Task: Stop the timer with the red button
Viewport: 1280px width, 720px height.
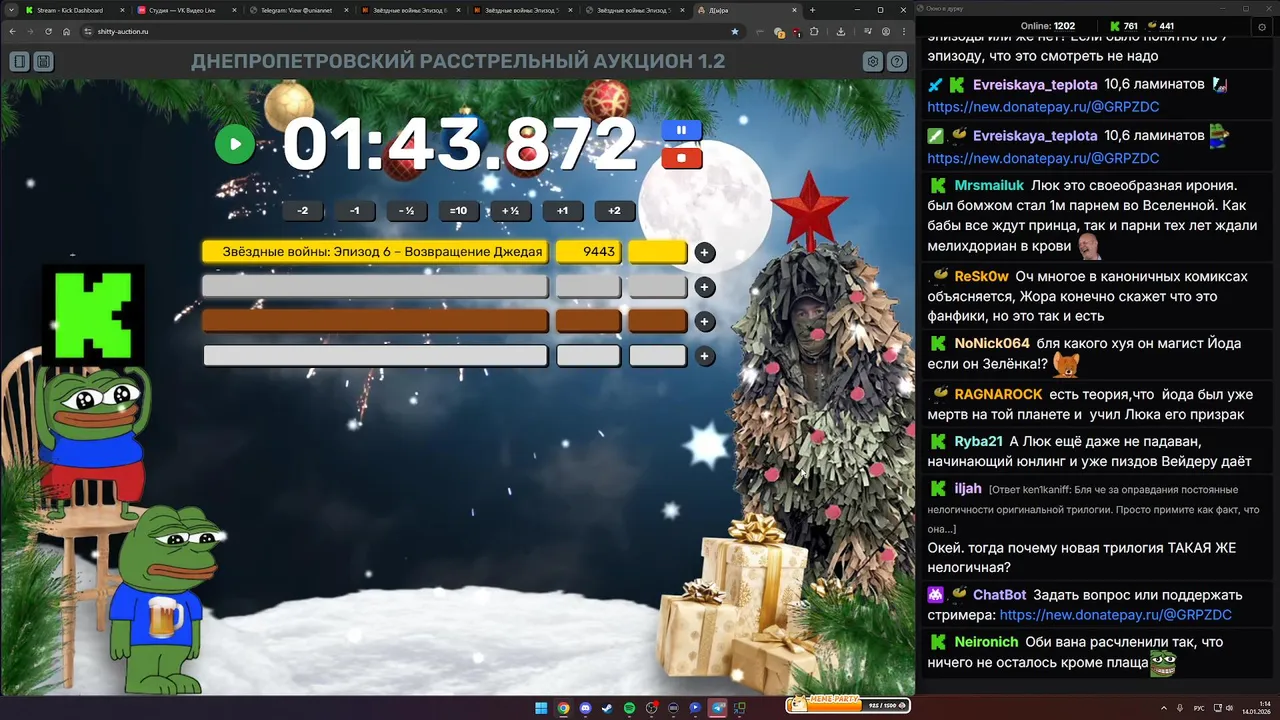Action: 682,158
